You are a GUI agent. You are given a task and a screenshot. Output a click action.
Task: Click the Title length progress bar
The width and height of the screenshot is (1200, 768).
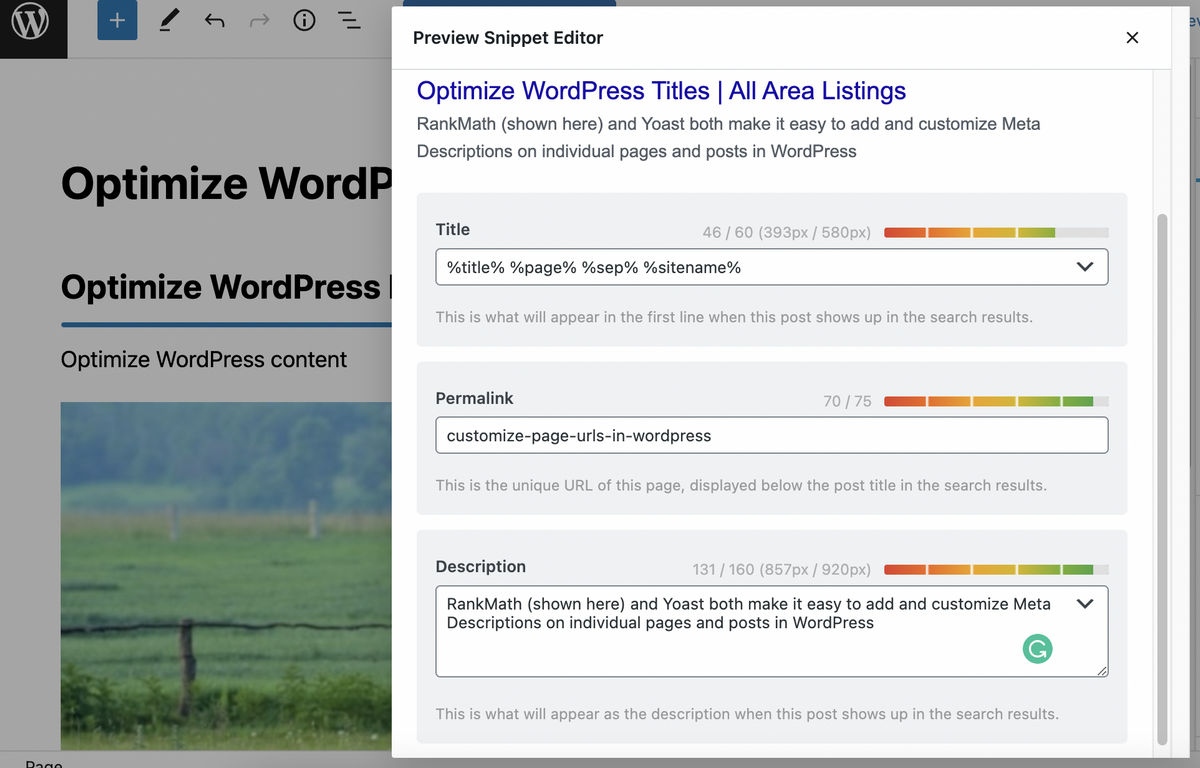[994, 231]
